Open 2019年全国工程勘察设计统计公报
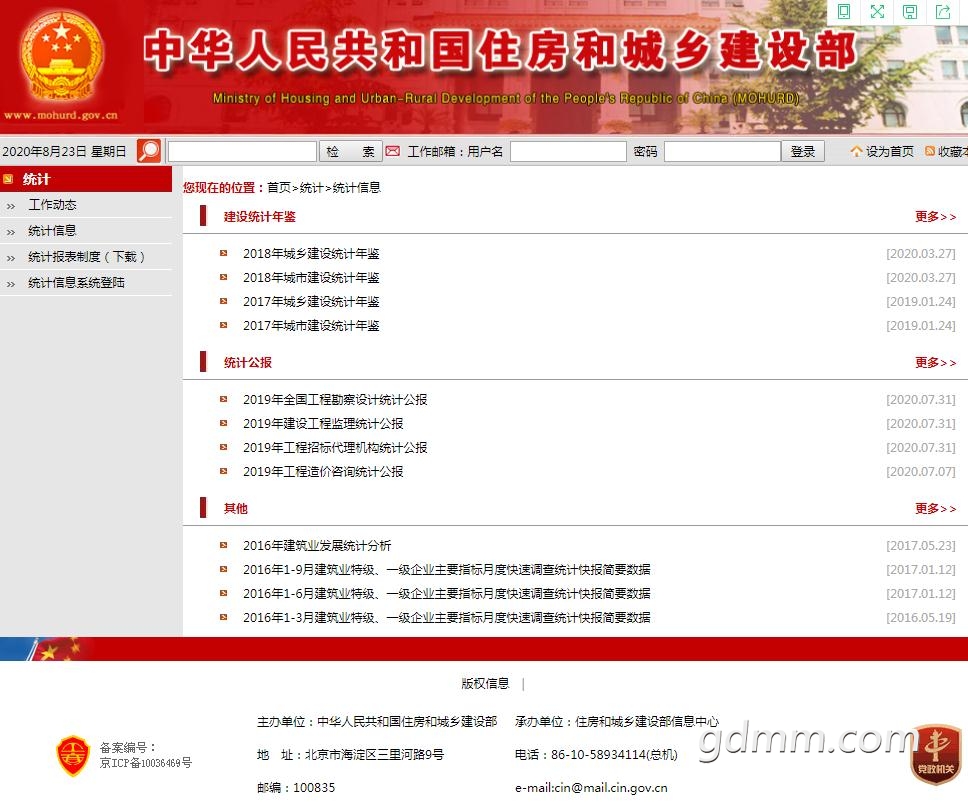Image resolution: width=968 pixels, height=802 pixels. 335,399
